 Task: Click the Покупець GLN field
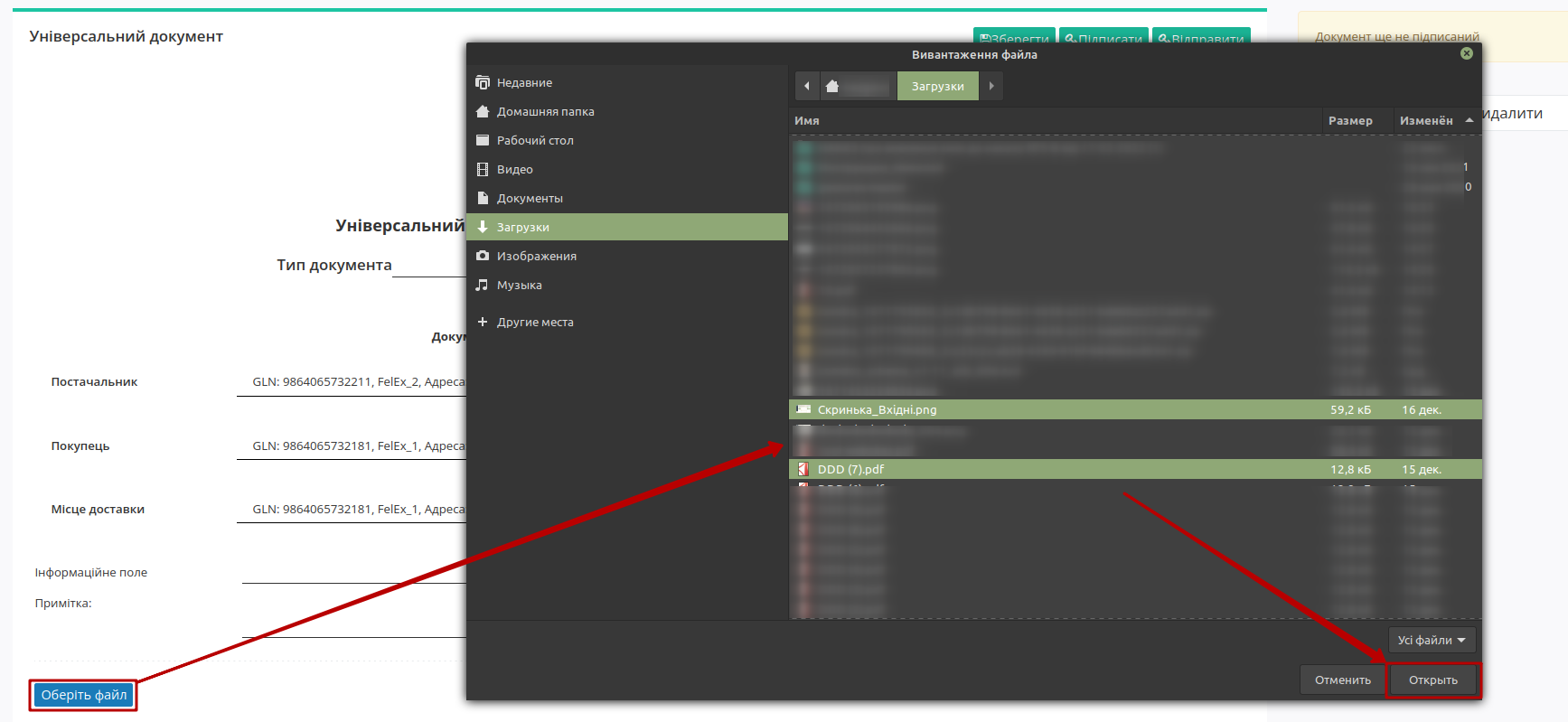(352, 446)
